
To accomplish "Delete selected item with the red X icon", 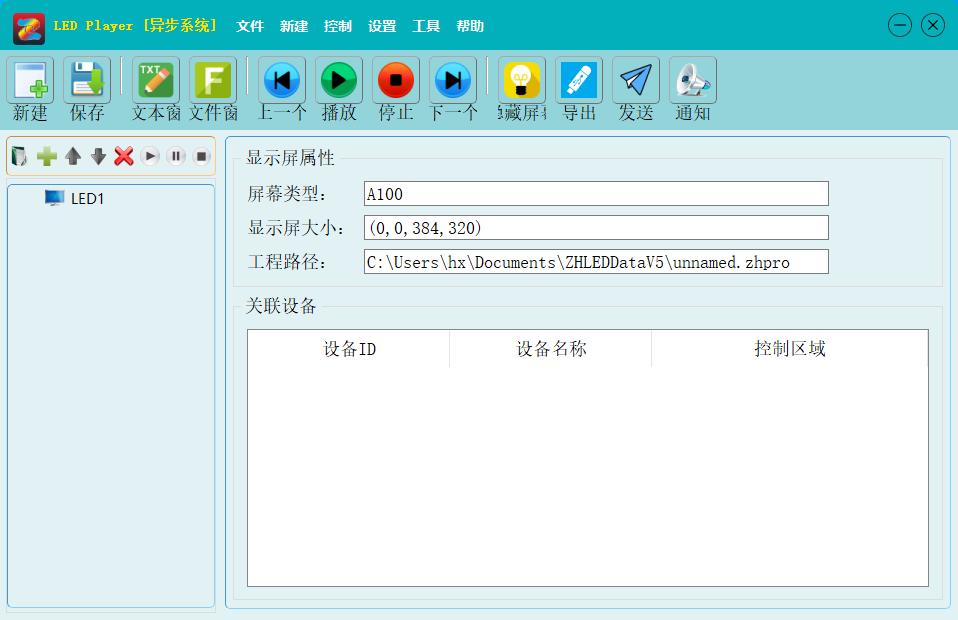I will (x=125, y=156).
